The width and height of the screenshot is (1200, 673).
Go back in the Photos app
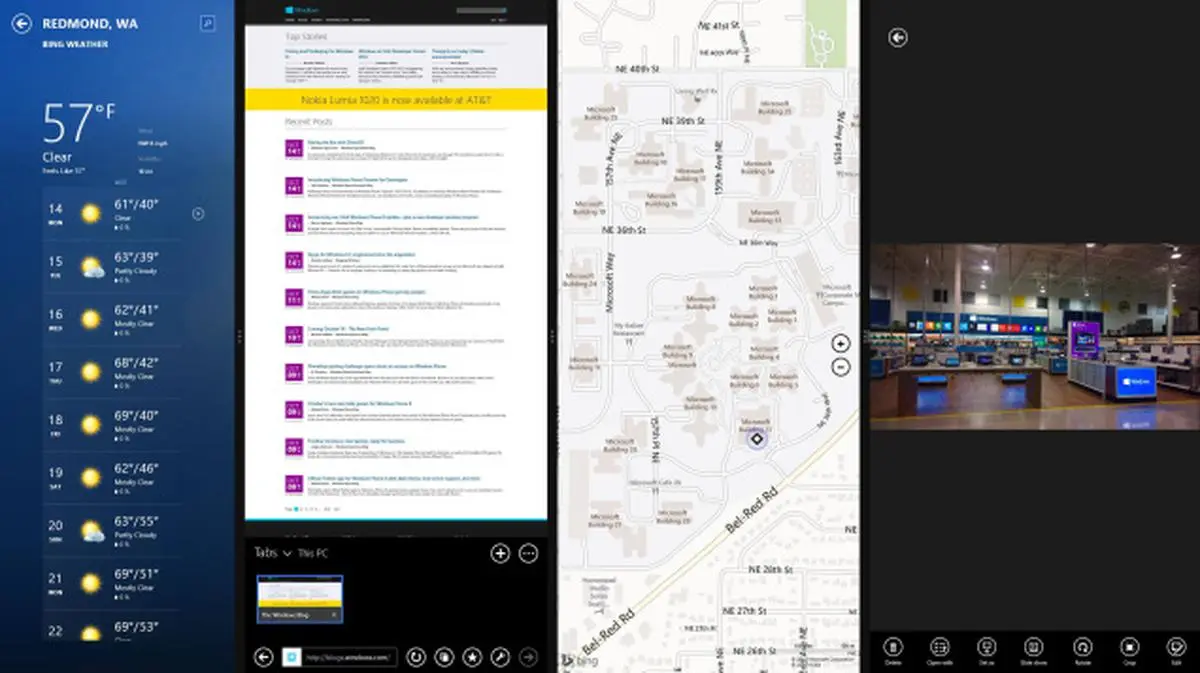[898, 37]
